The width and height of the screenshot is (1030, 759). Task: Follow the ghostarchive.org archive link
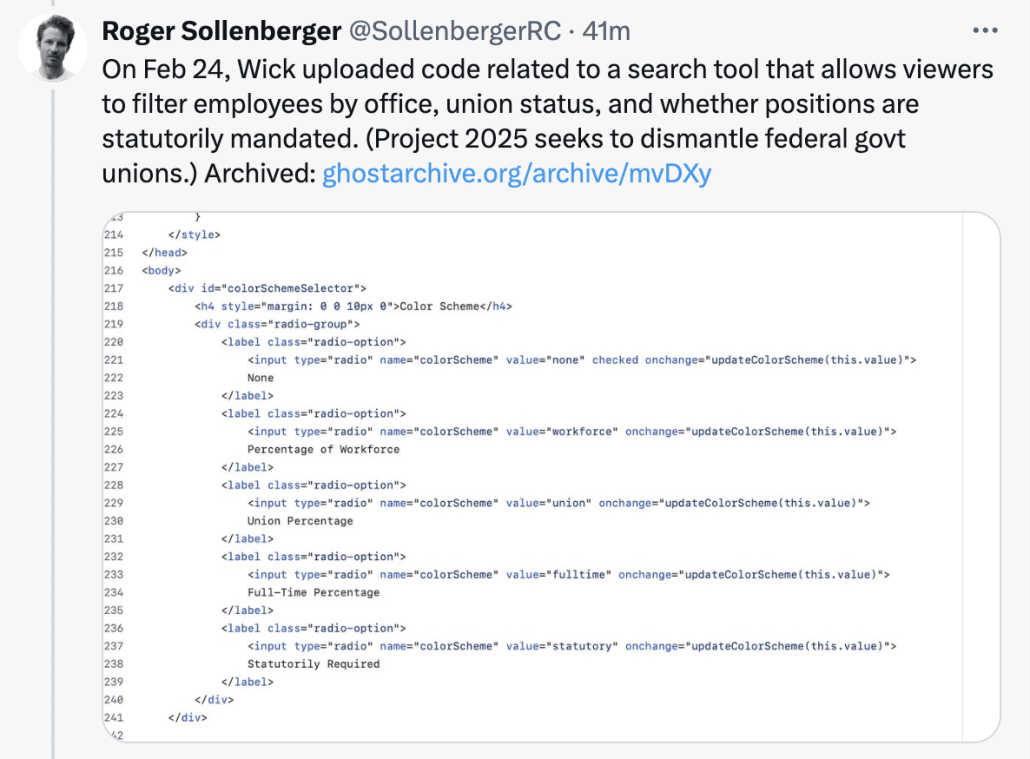[x=516, y=174]
